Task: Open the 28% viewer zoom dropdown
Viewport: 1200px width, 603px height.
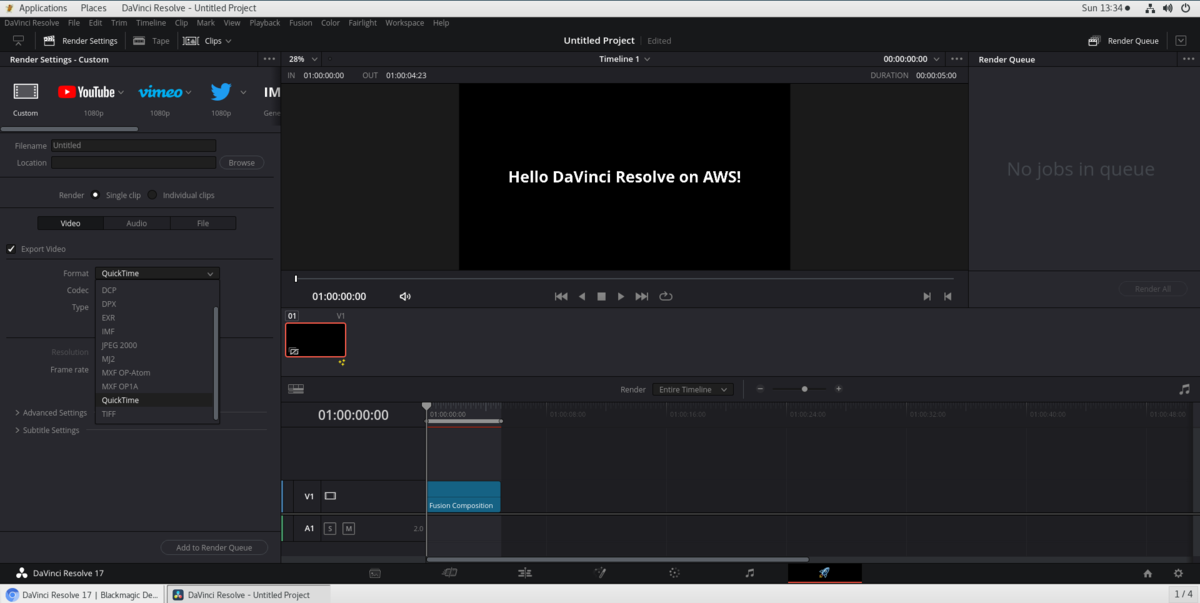Action: tap(302, 59)
